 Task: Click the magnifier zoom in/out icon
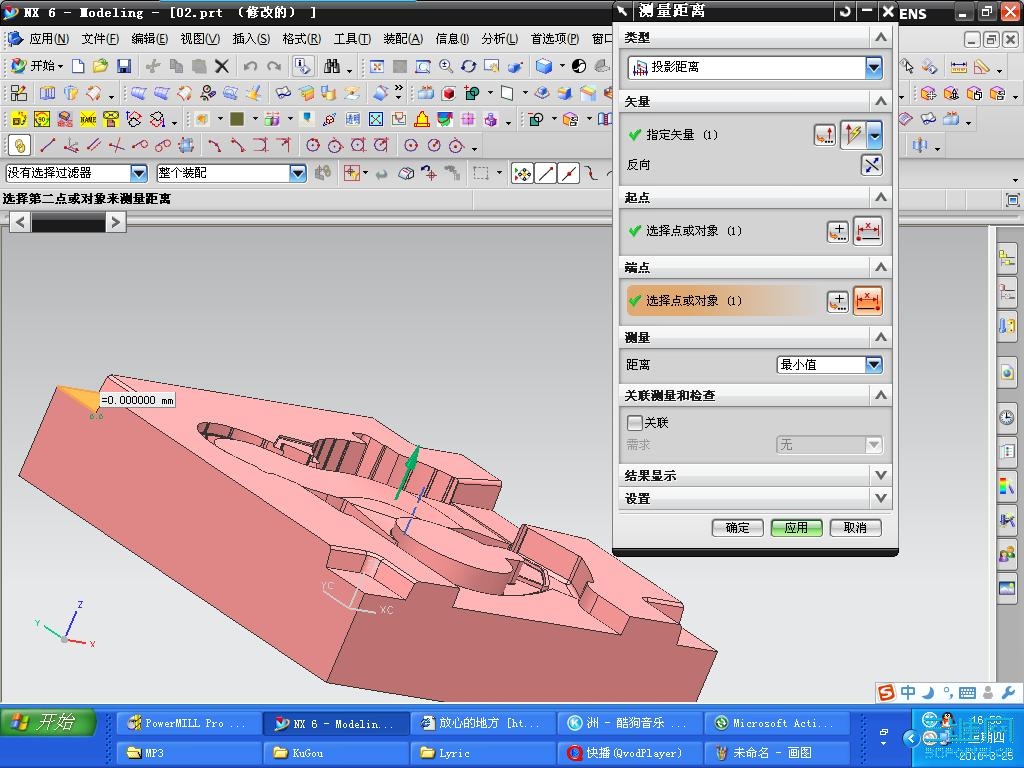(x=446, y=66)
